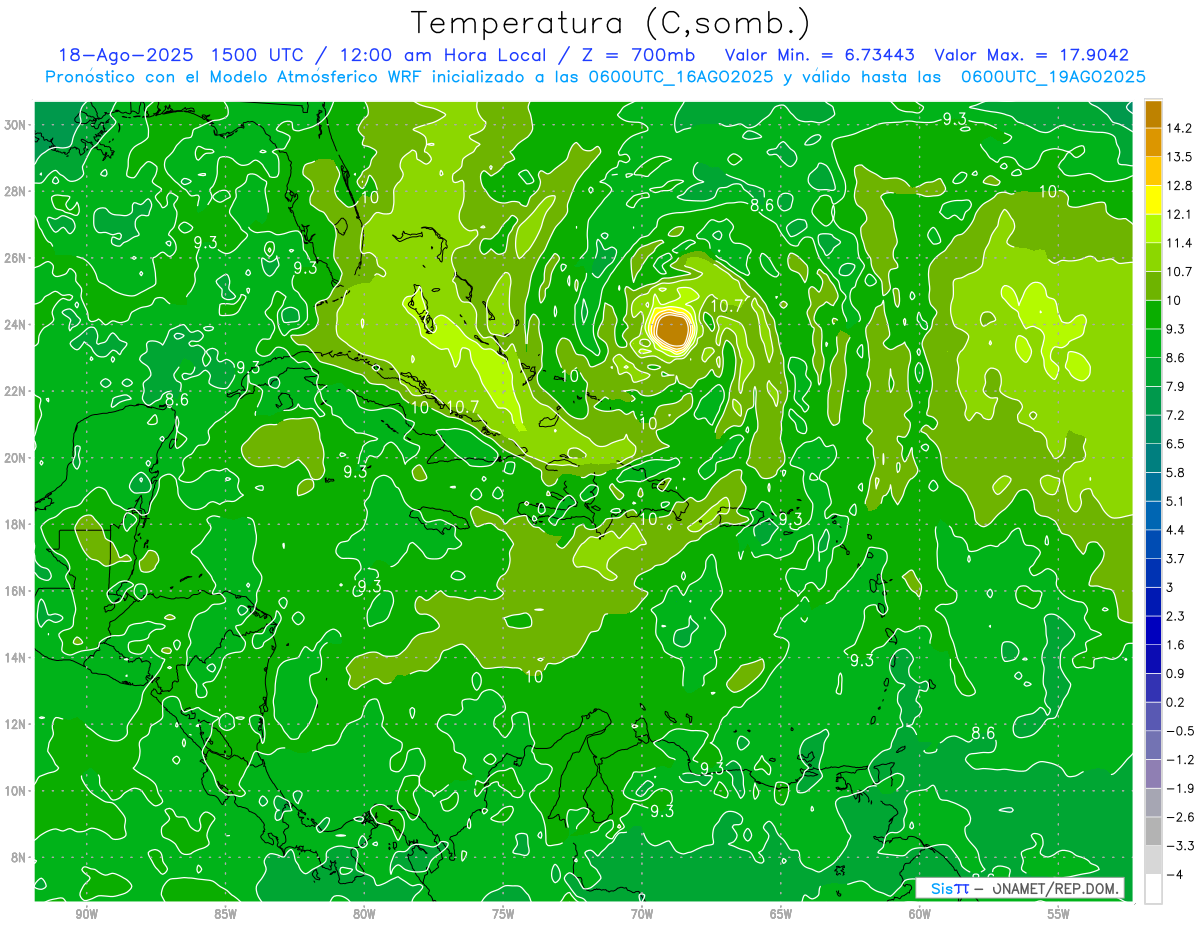
Task: Click the '70W' longitude label
Action: pyautogui.click(x=643, y=913)
